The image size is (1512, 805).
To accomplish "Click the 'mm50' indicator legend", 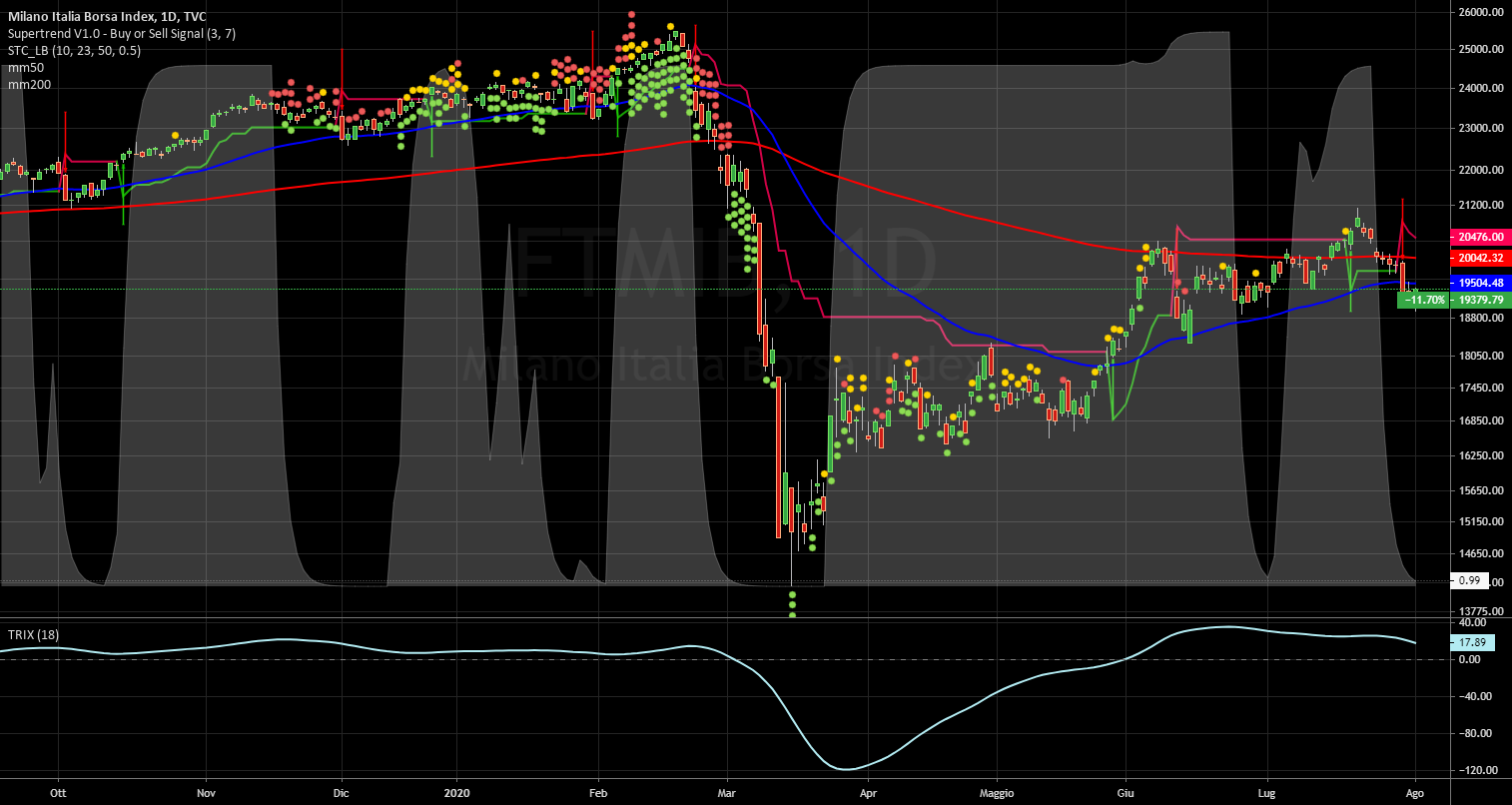I will [x=24, y=68].
